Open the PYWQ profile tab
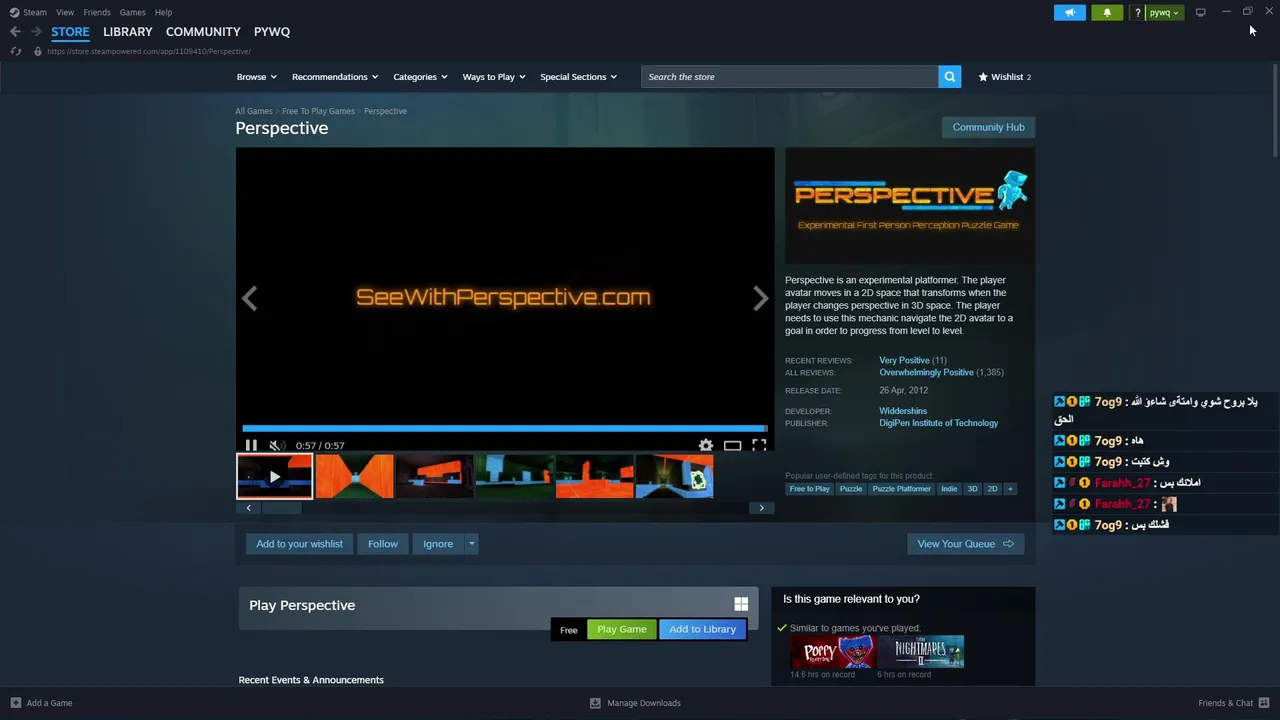The height and width of the screenshot is (720, 1280). [272, 32]
